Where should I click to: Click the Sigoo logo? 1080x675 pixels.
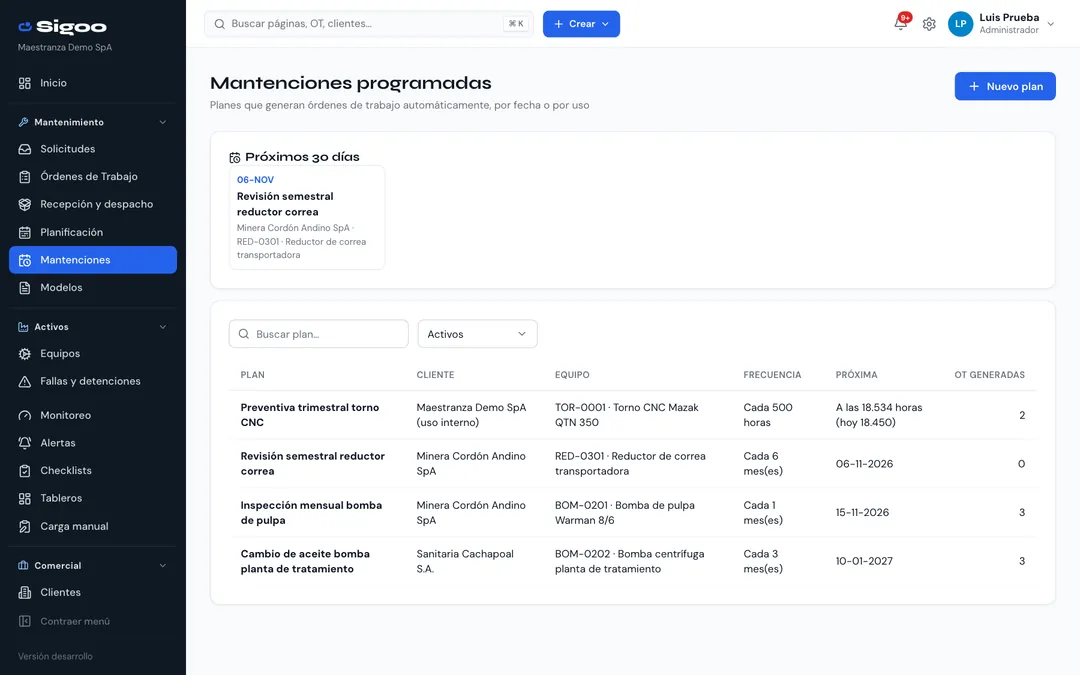click(63, 27)
